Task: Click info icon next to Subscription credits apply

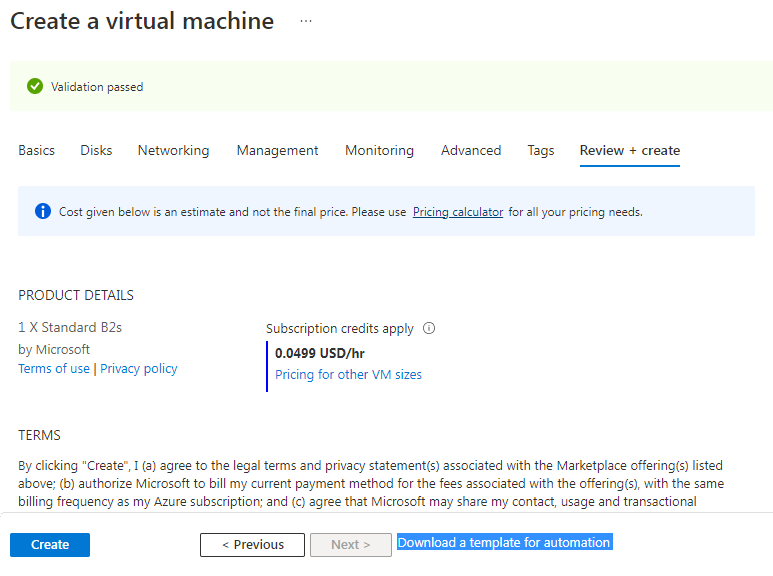Action: tap(429, 328)
